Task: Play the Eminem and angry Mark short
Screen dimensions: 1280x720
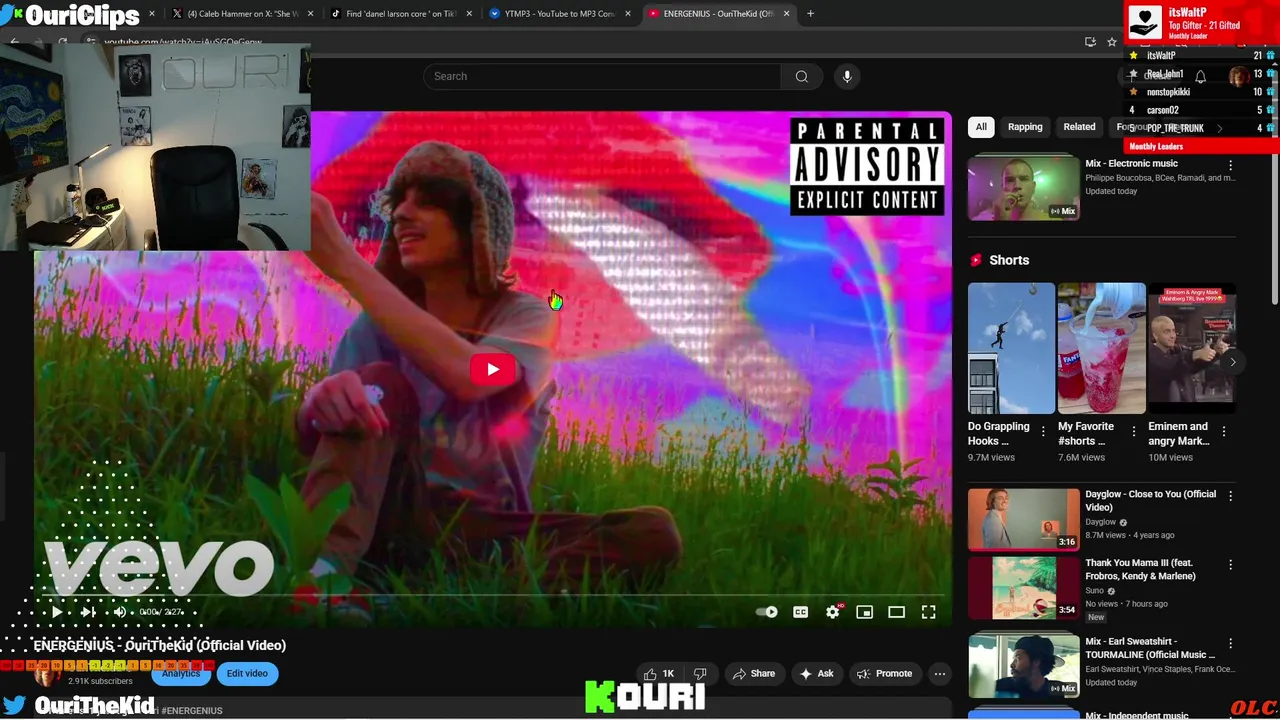Action: pyautogui.click(x=1191, y=348)
